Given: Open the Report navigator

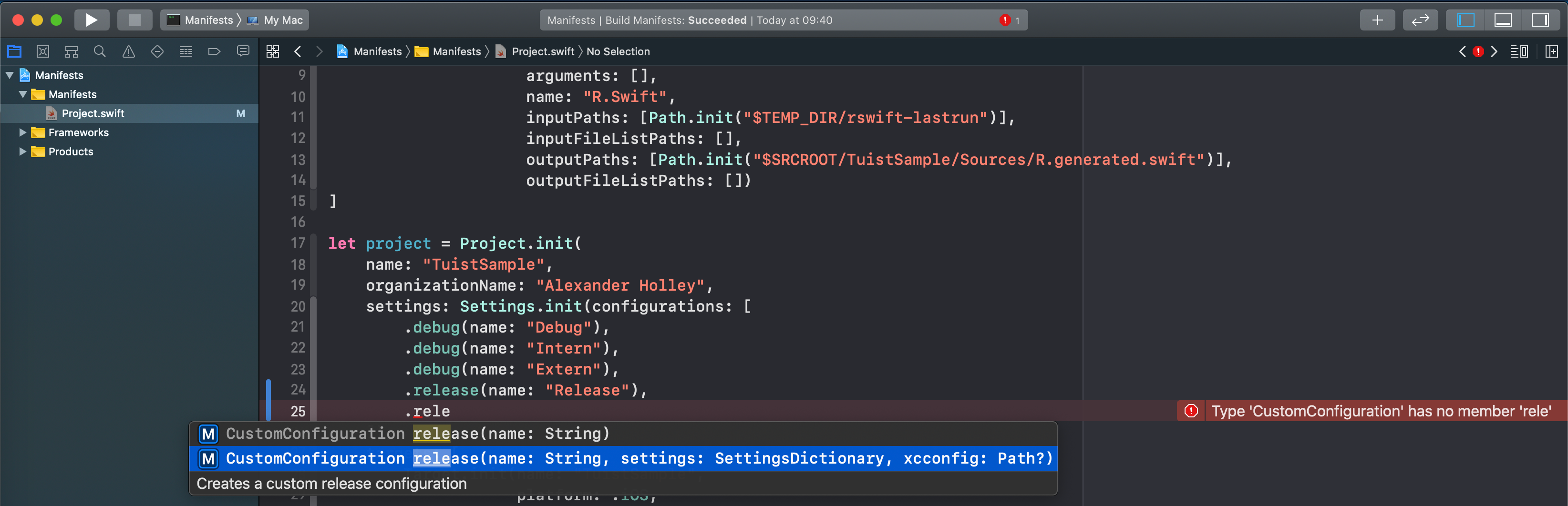Looking at the screenshot, I should coord(243,51).
